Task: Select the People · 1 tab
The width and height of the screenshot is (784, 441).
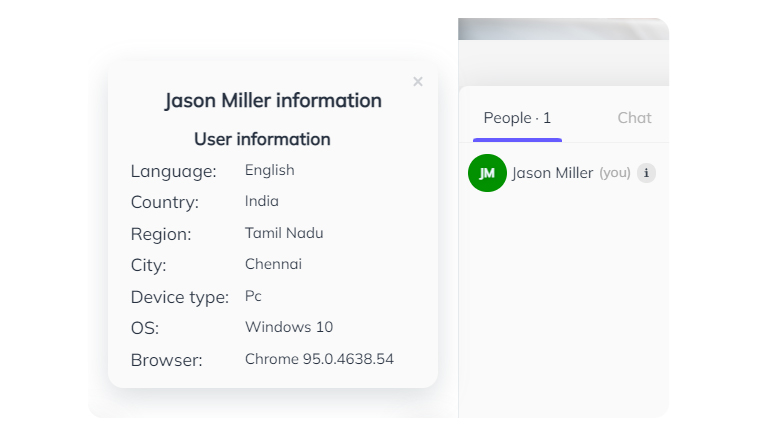Action: tap(517, 118)
